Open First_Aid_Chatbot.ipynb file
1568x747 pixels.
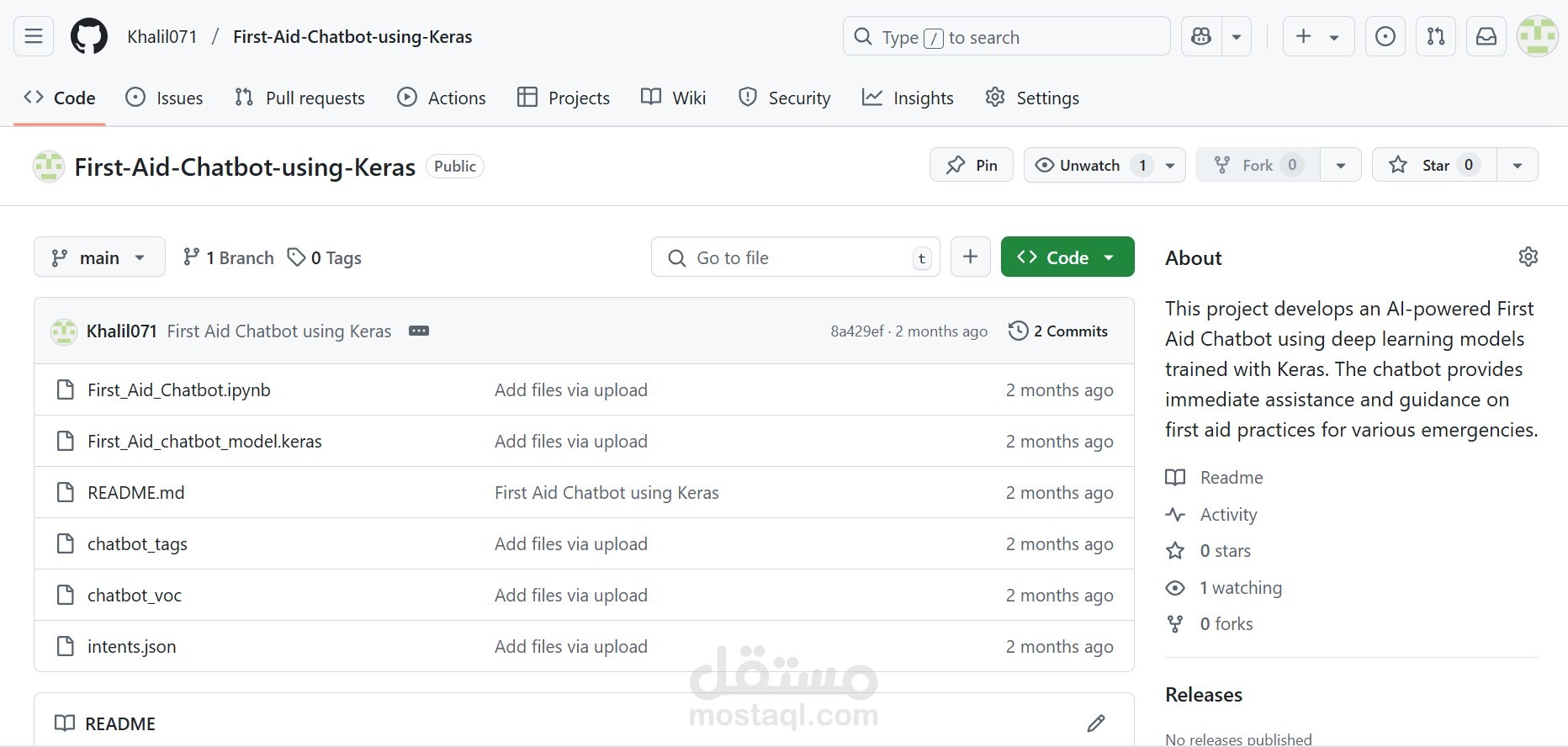(x=179, y=389)
